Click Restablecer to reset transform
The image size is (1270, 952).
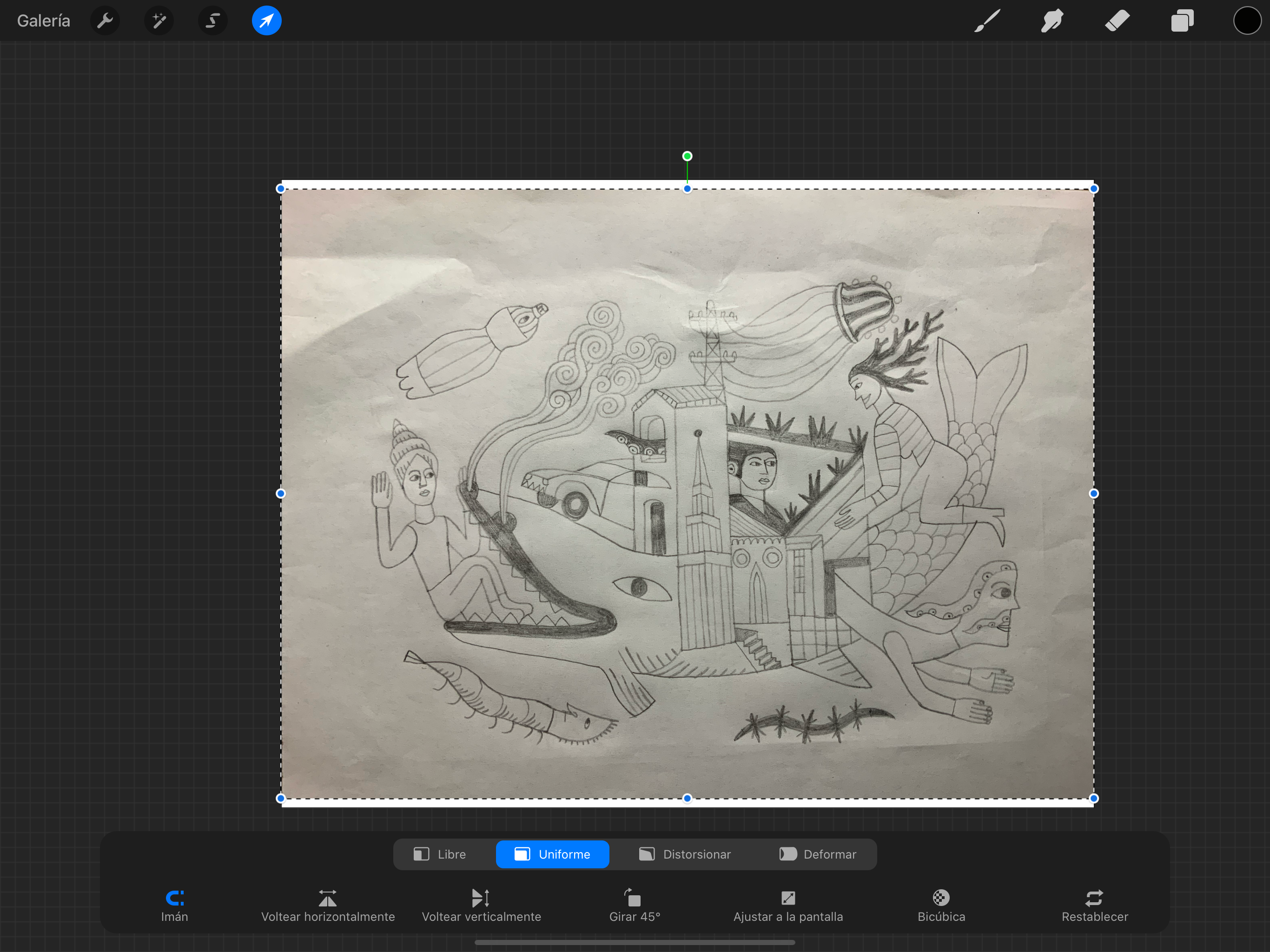click(x=1094, y=905)
